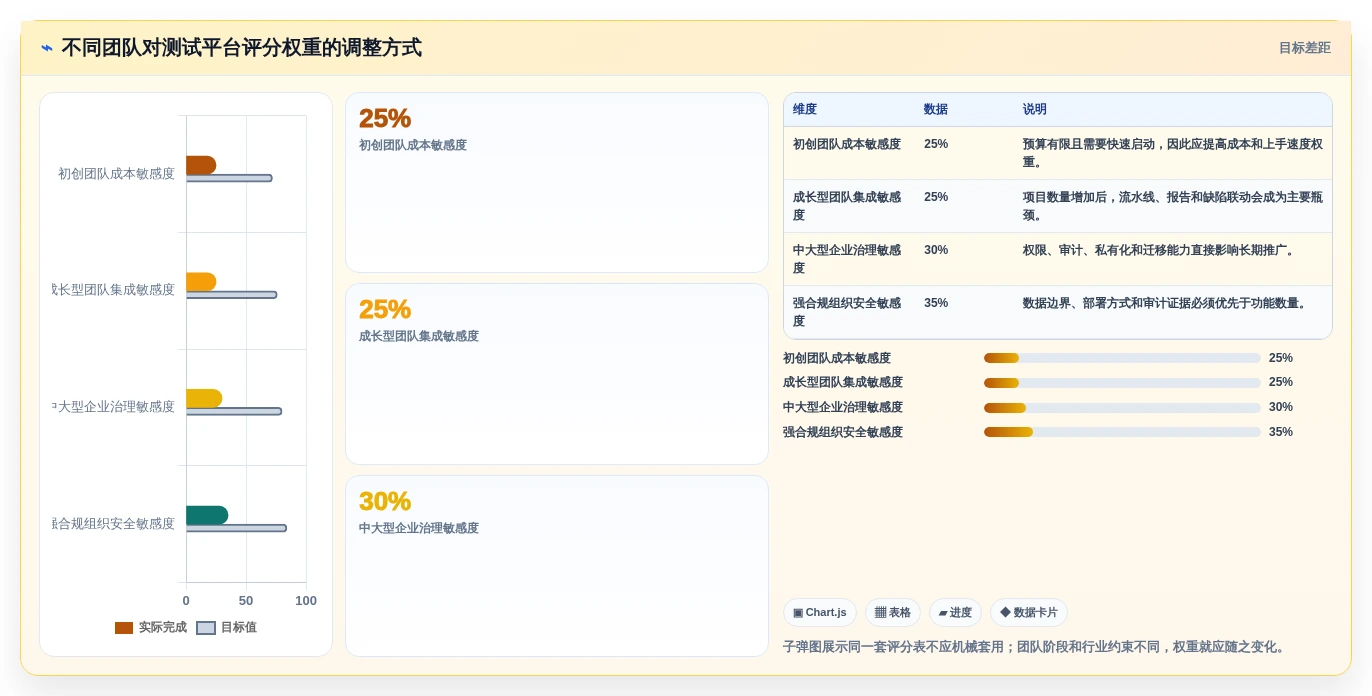
Task: Click the 成长型团队集成敏感度 progress bar
Action: click(1122, 383)
